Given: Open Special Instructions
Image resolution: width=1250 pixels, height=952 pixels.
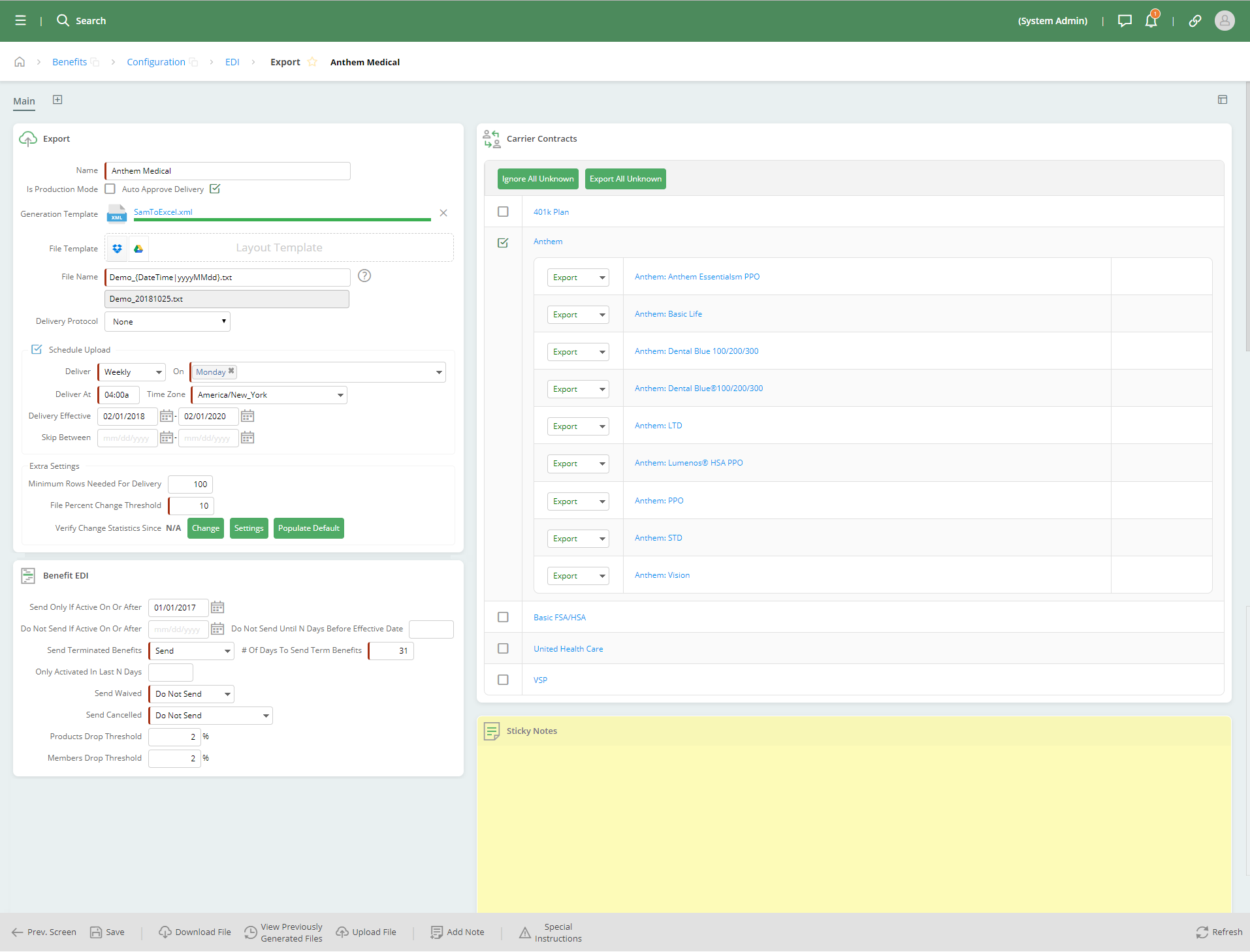Looking at the screenshot, I should 551,933.
